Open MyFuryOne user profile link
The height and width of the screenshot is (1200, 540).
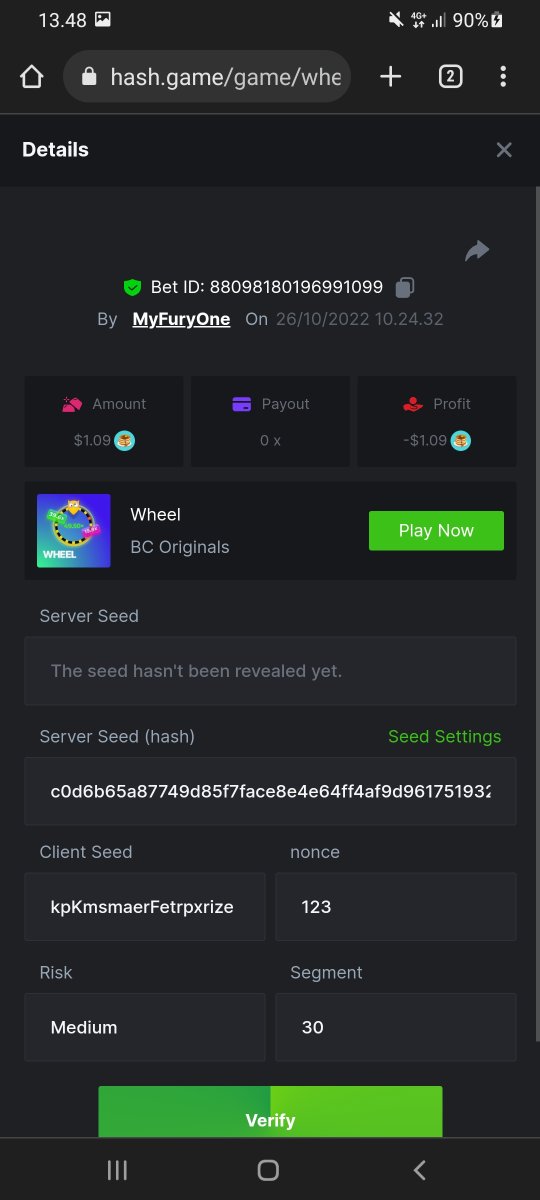(x=181, y=320)
